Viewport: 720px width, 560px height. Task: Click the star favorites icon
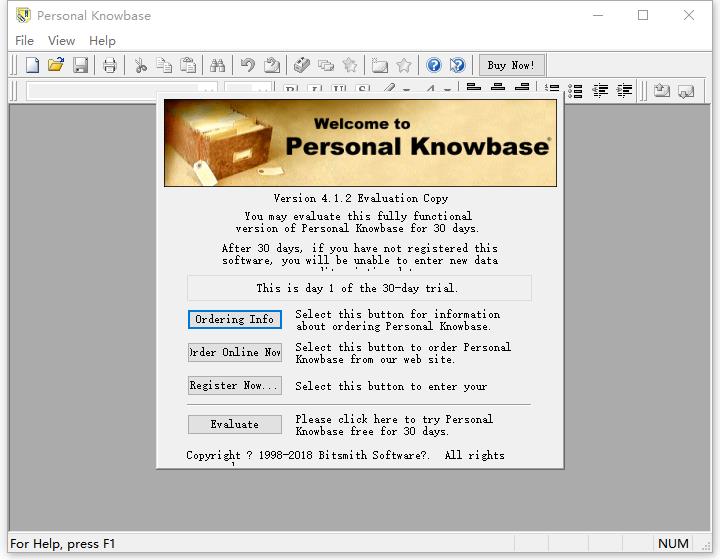[404, 65]
